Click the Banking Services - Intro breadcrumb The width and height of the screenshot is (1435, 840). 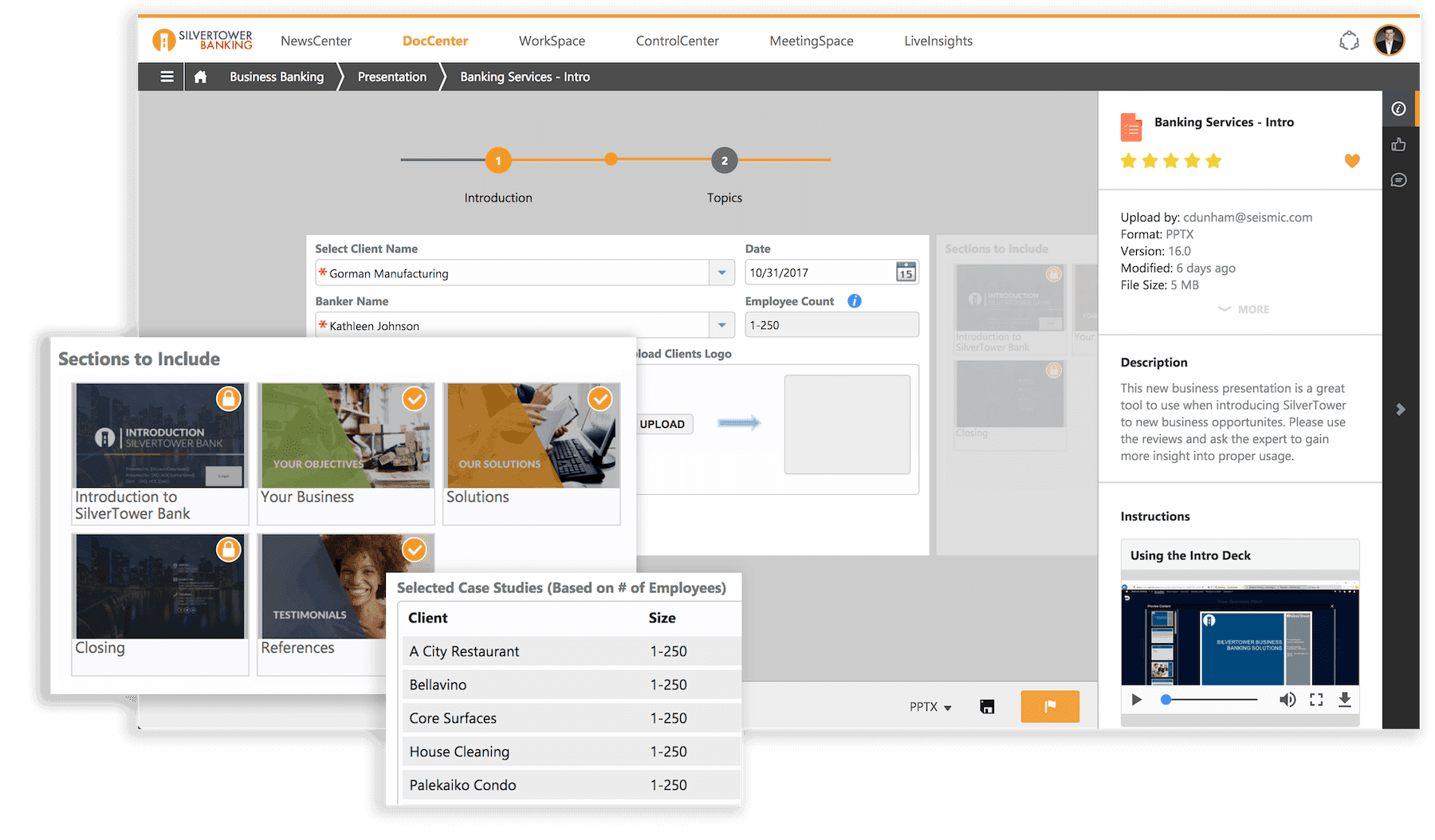click(525, 77)
